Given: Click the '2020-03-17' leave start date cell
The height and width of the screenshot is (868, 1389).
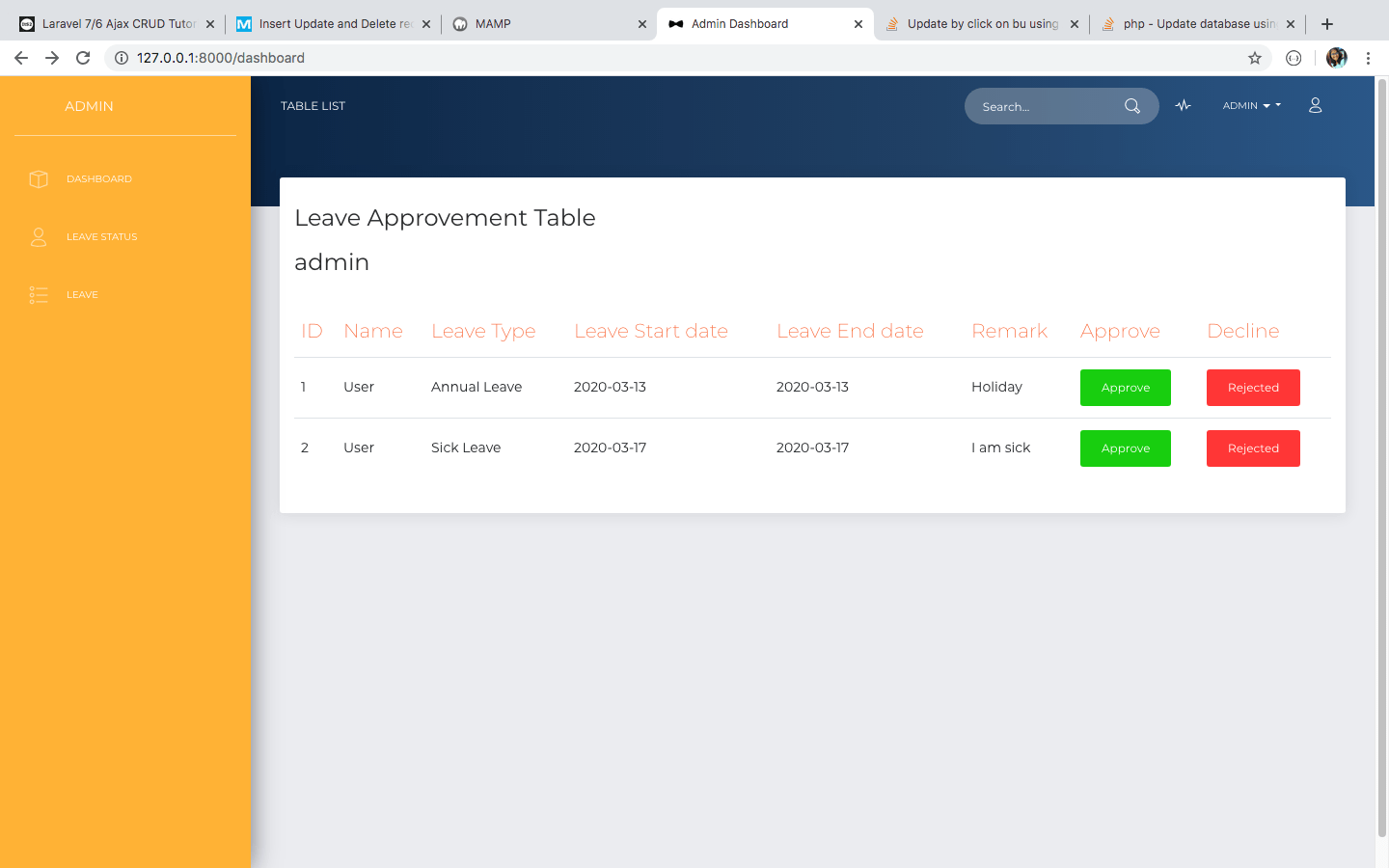Looking at the screenshot, I should click(x=610, y=448).
